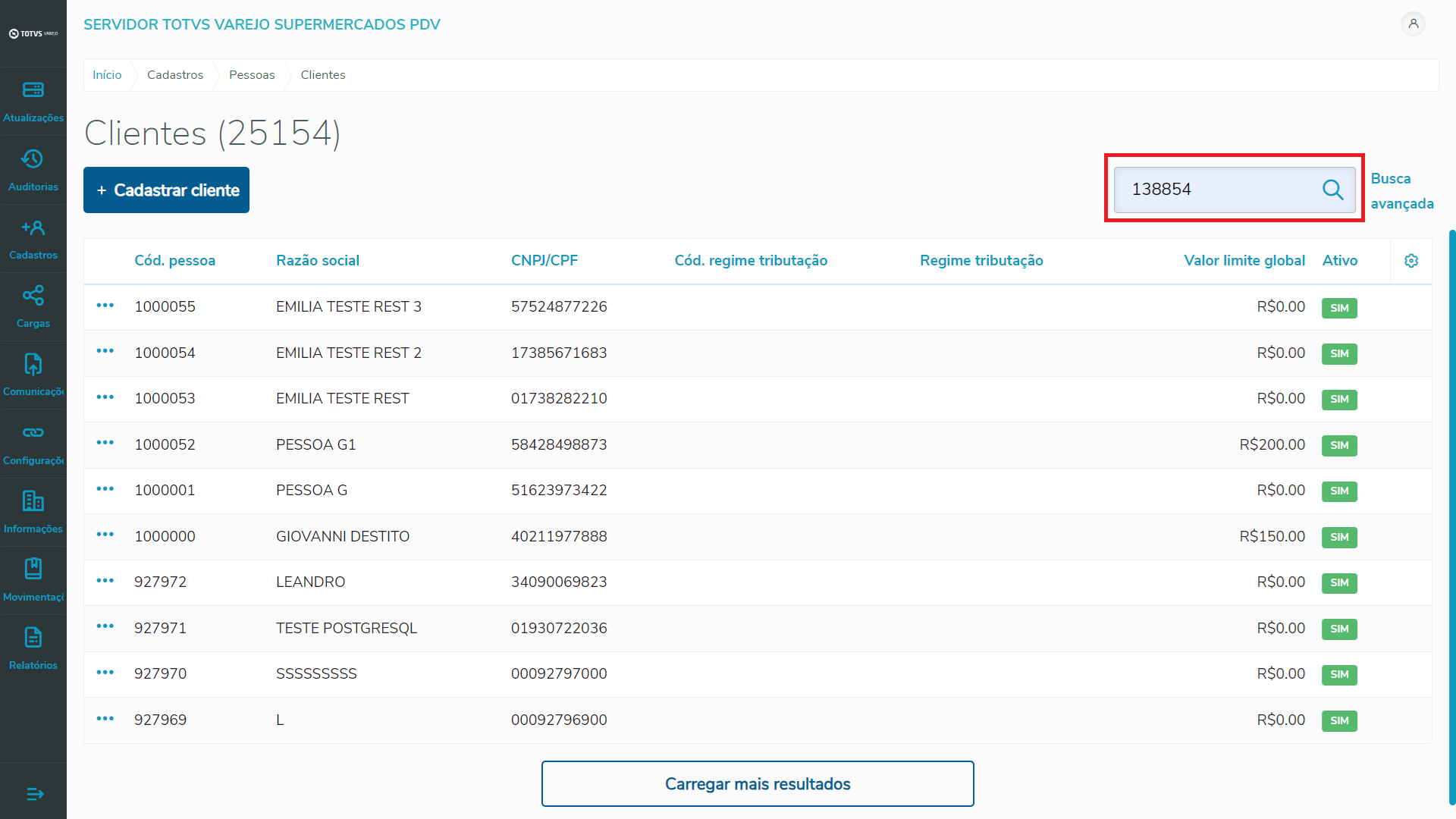Viewport: 1456px width, 819px height.
Task: Open Configurações link icon in sidebar
Action: click(33, 433)
